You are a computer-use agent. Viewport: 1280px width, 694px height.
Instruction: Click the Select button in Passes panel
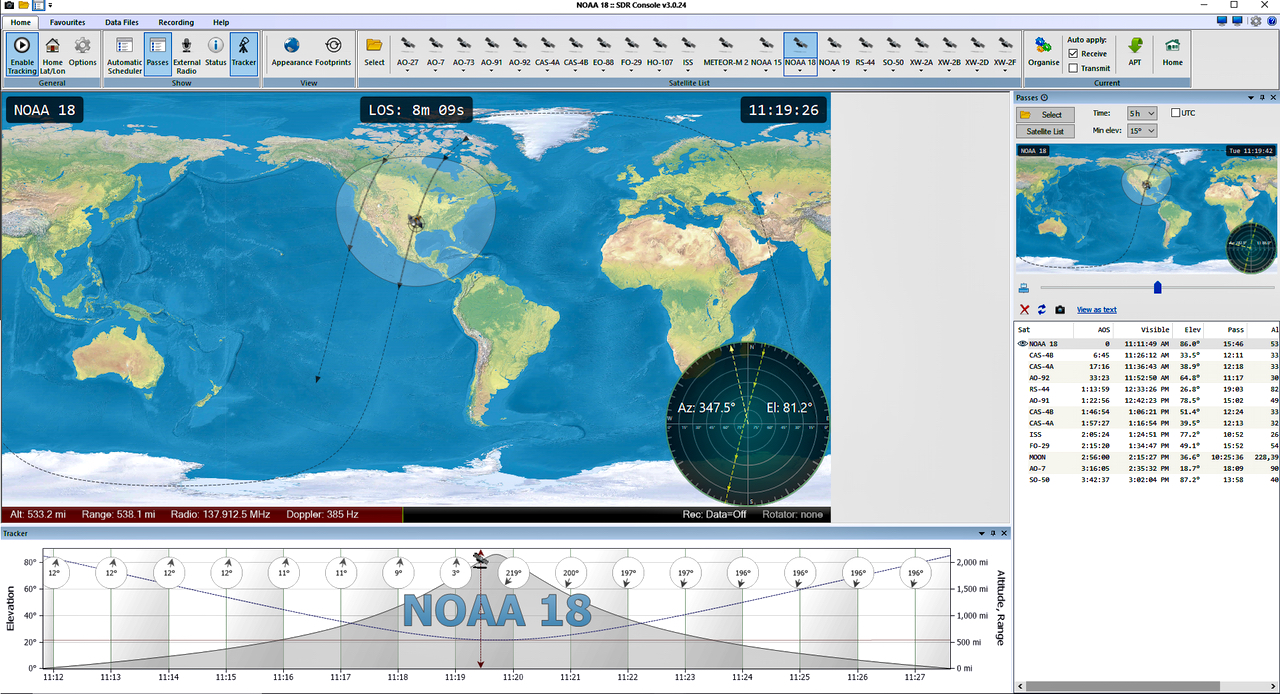(1045, 114)
